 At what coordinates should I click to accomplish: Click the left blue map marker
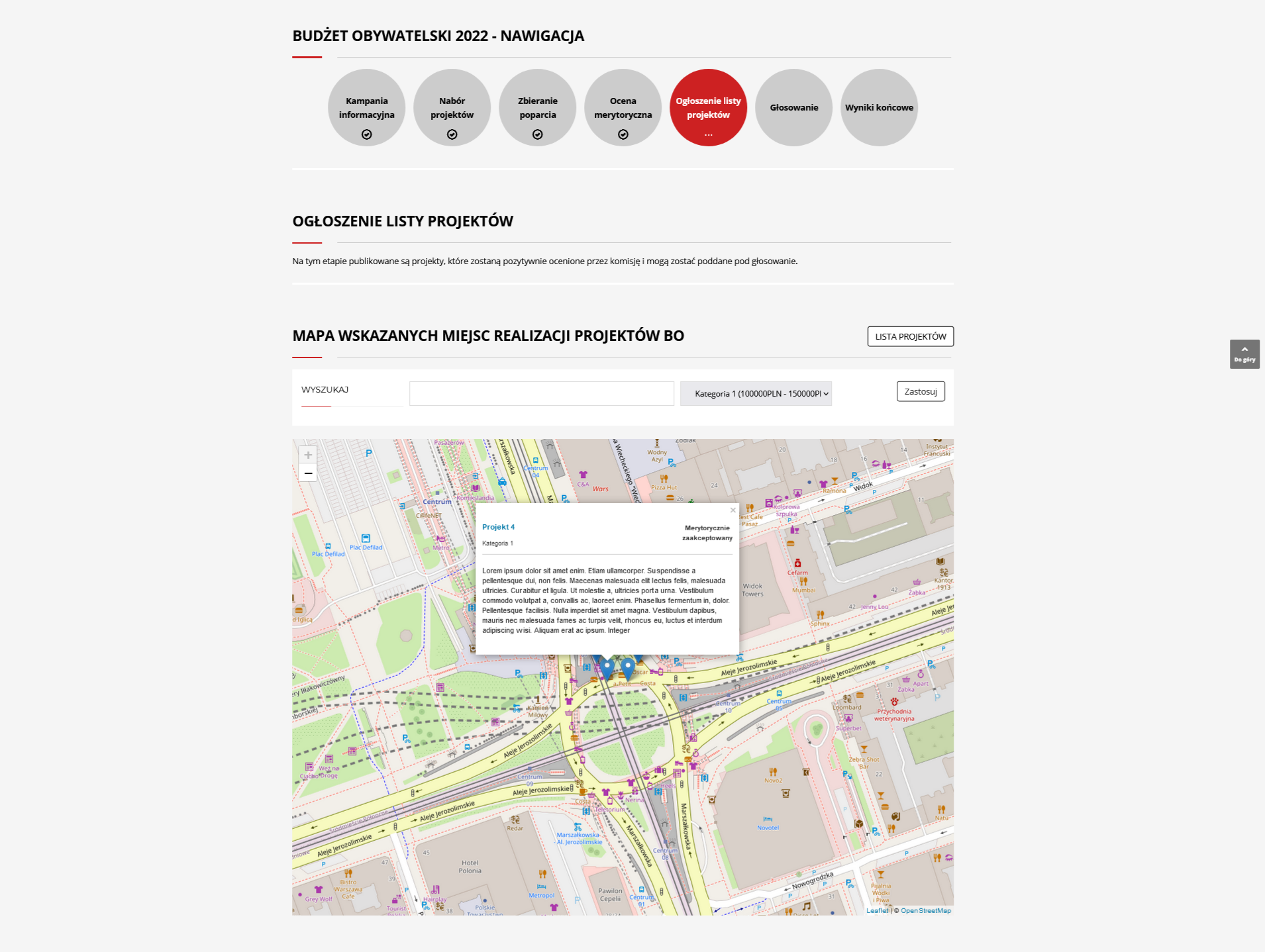[607, 669]
